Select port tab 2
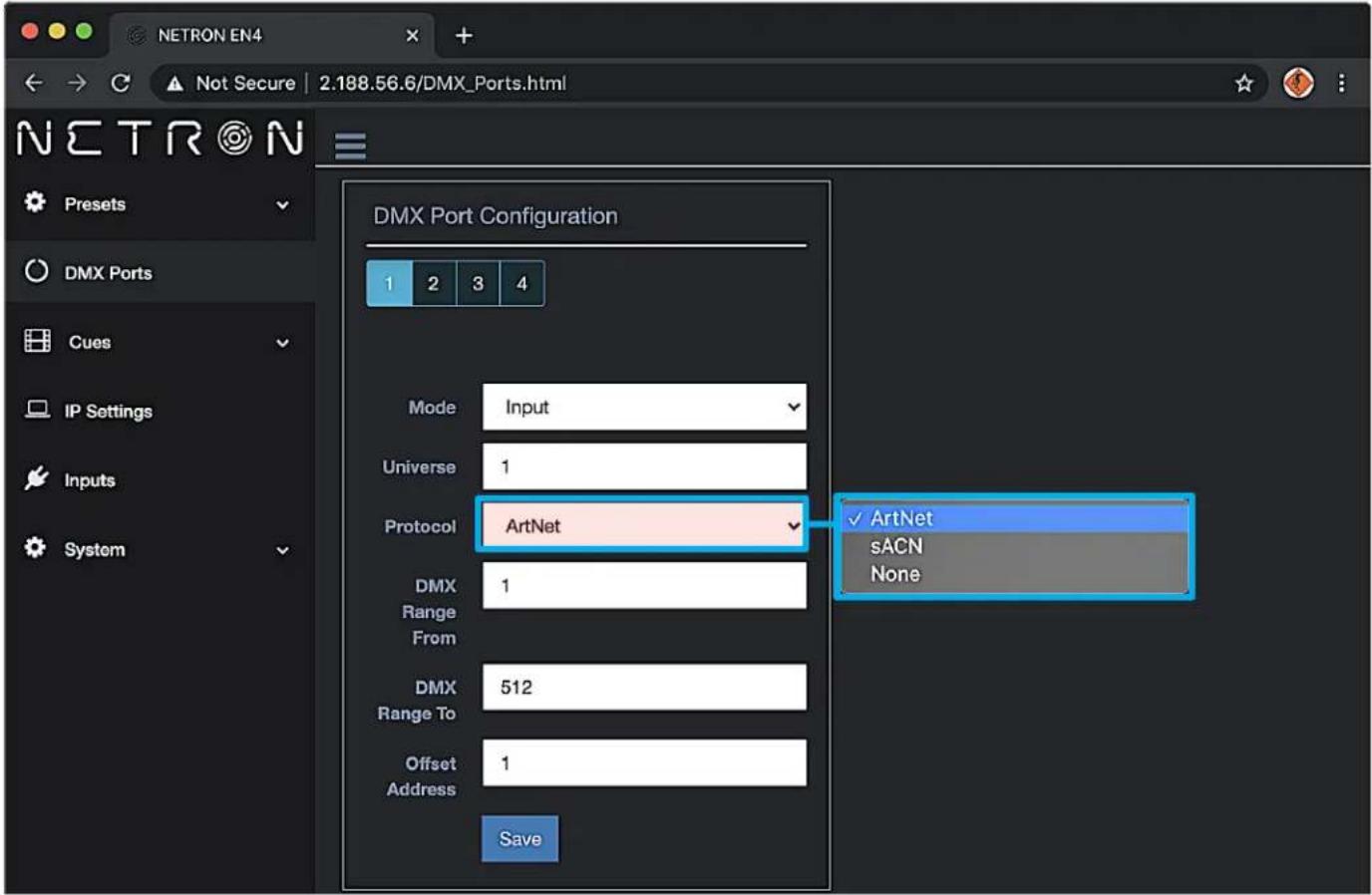 click(434, 283)
